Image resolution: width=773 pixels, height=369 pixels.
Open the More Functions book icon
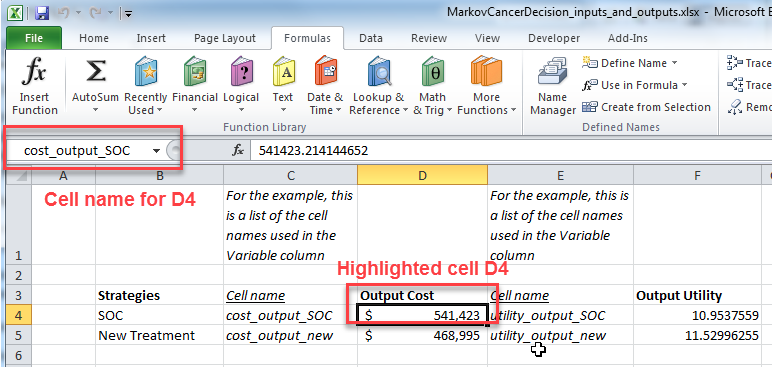click(486, 72)
